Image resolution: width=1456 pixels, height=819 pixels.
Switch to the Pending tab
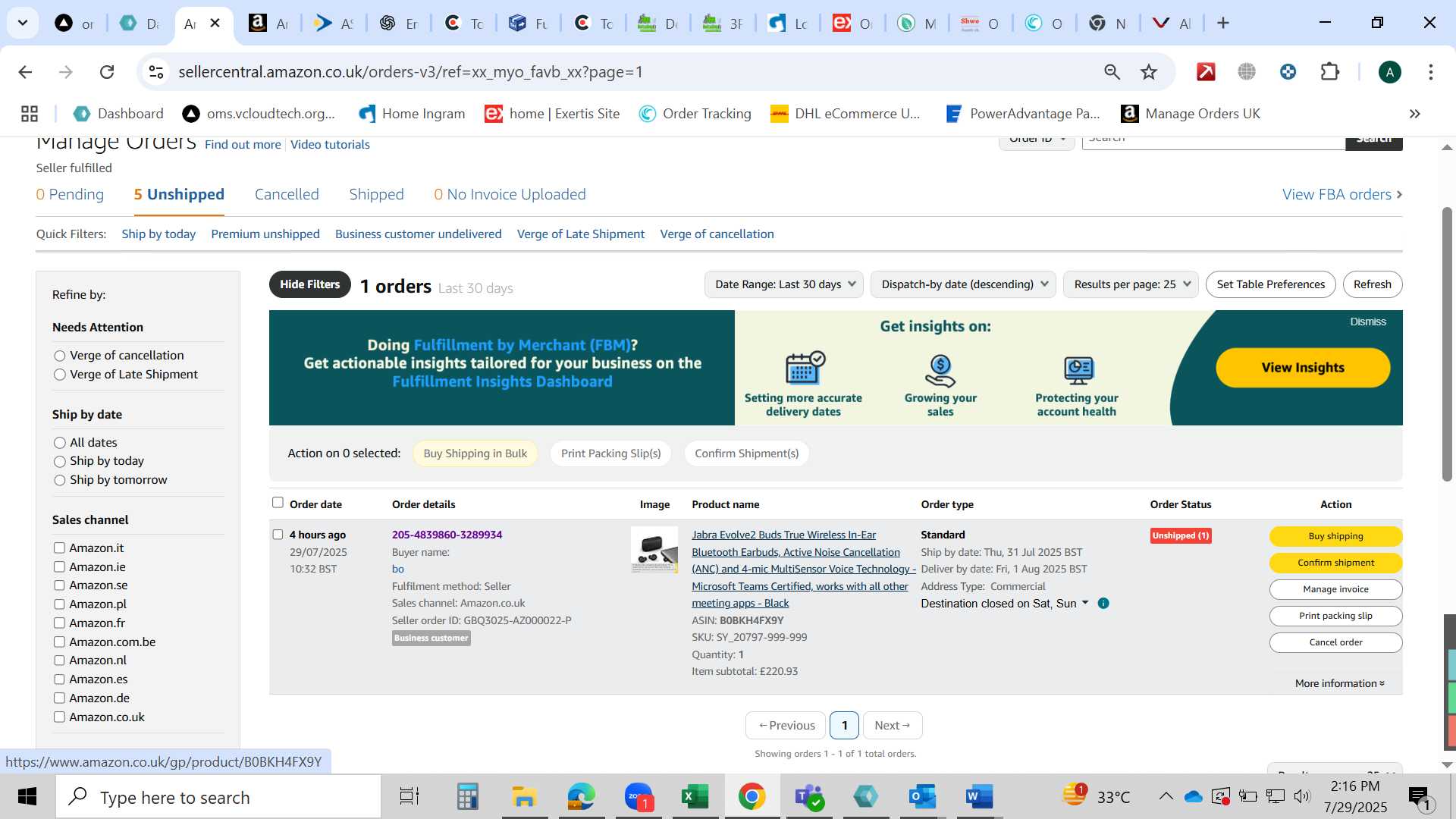pyautogui.click(x=70, y=194)
